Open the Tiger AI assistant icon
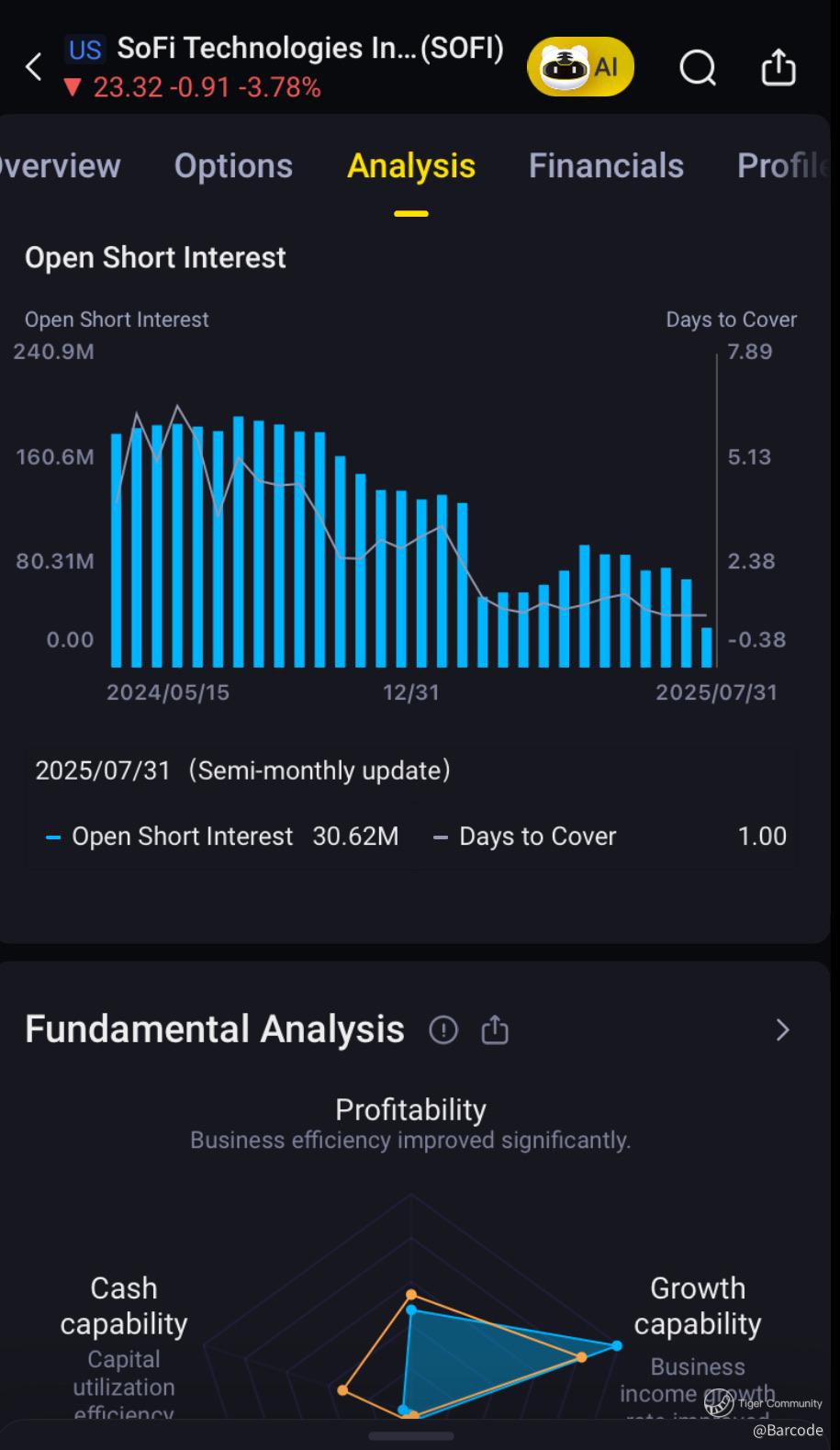The image size is (840, 1450). (x=580, y=67)
